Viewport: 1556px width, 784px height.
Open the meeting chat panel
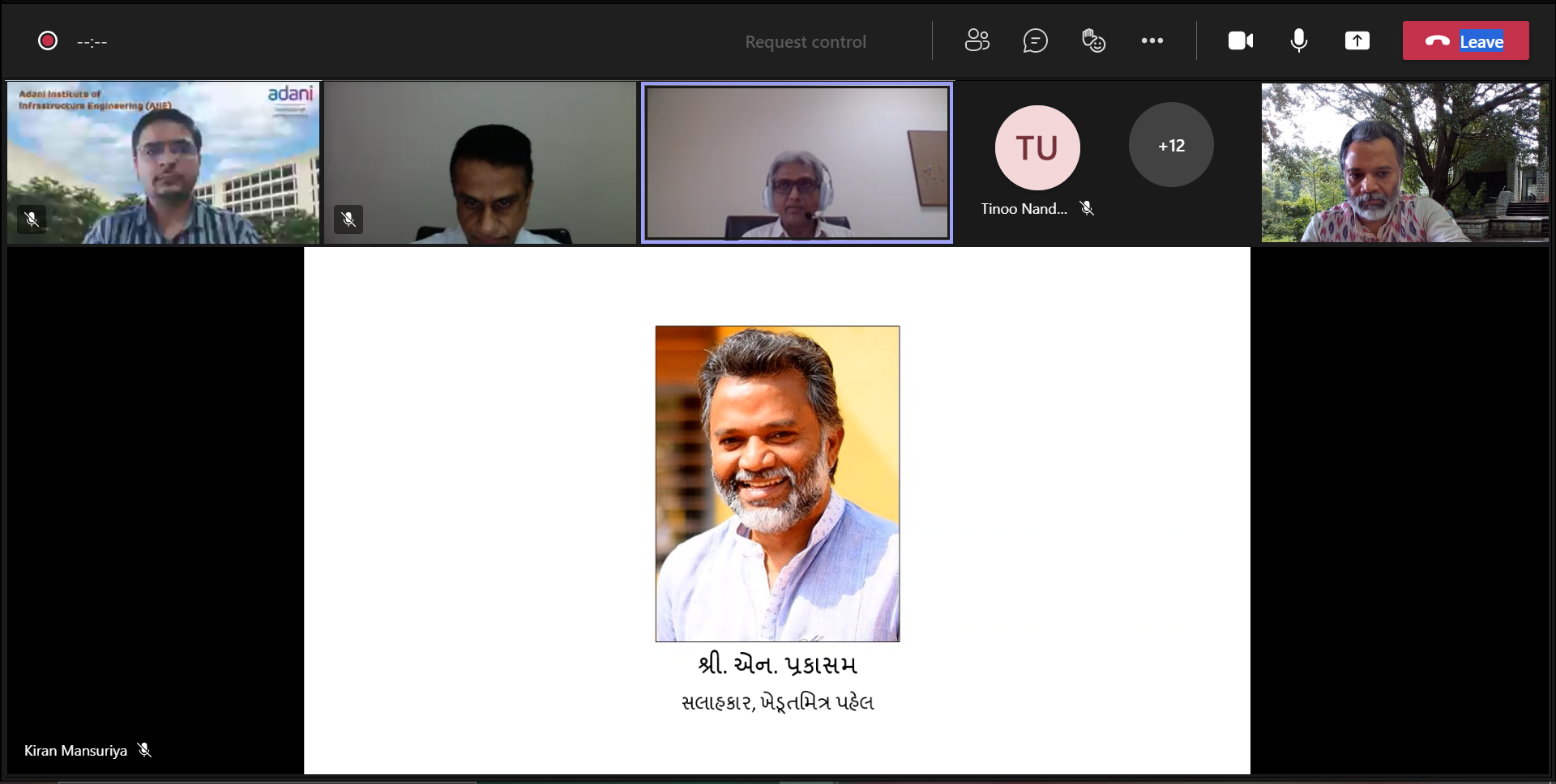(1035, 40)
